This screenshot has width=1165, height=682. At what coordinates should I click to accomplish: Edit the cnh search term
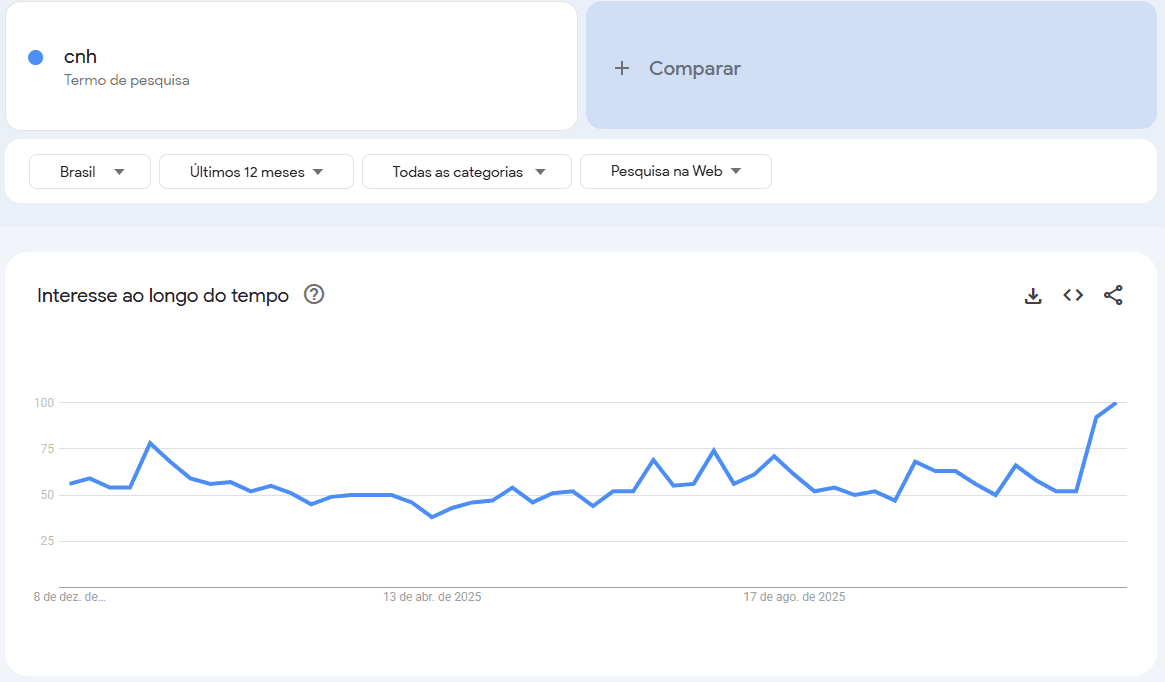81,57
